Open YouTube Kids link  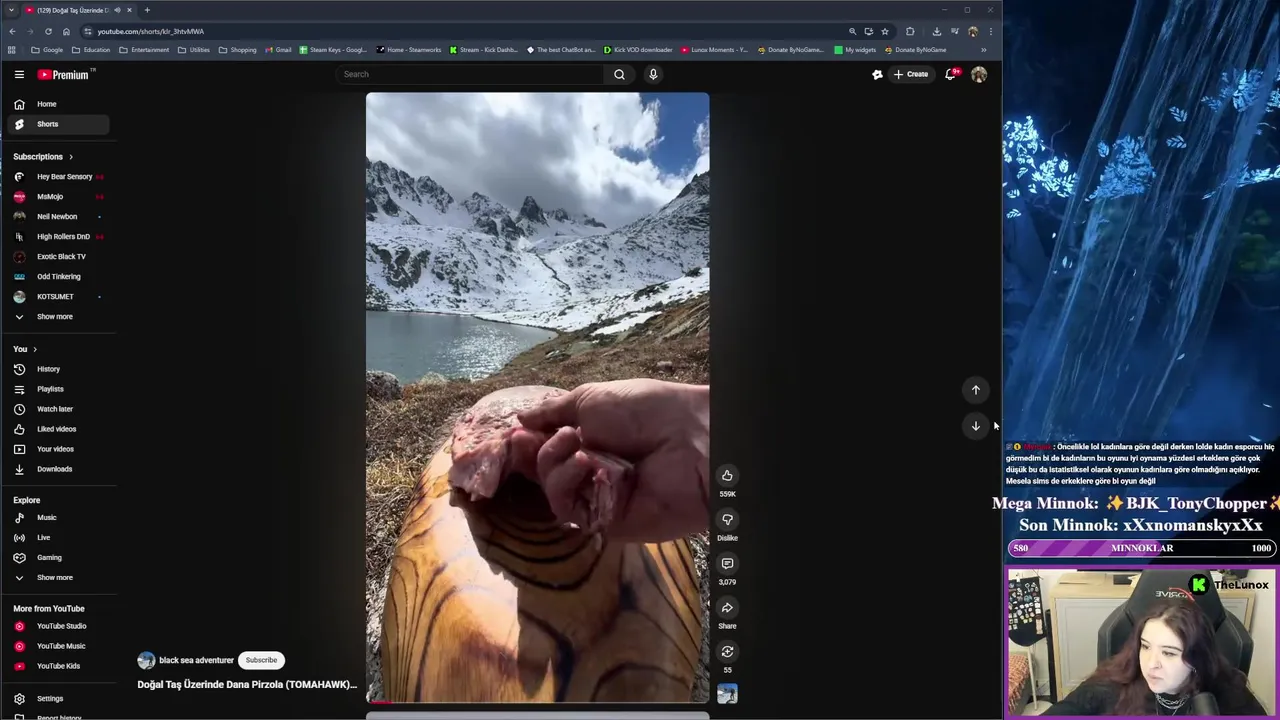click(56, 666)
